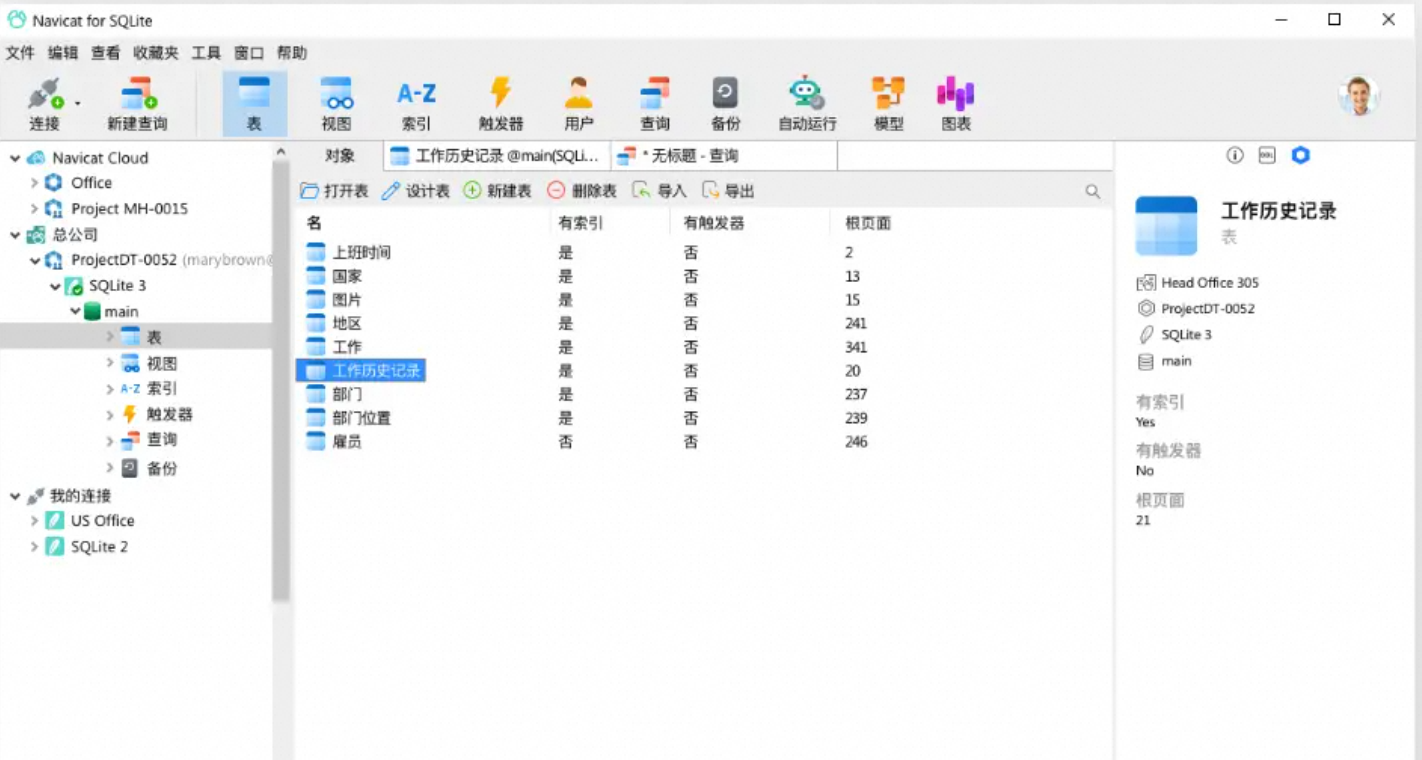Click the 连接 connection toolbar icon
Image resolution: width=1422 pixels, height=760 pixels.
(x=44, y=104)
